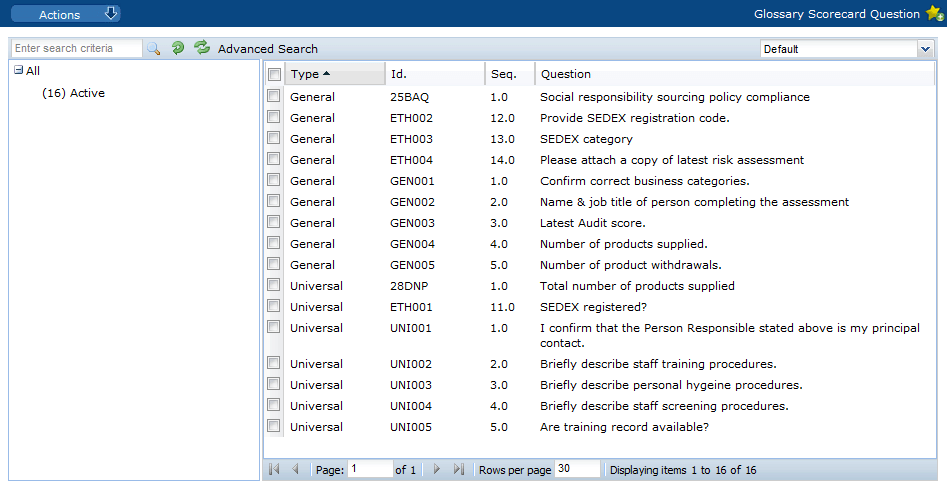Click 'Total number of products supplied' question
947x483 pixels.
tap(637, 286)
